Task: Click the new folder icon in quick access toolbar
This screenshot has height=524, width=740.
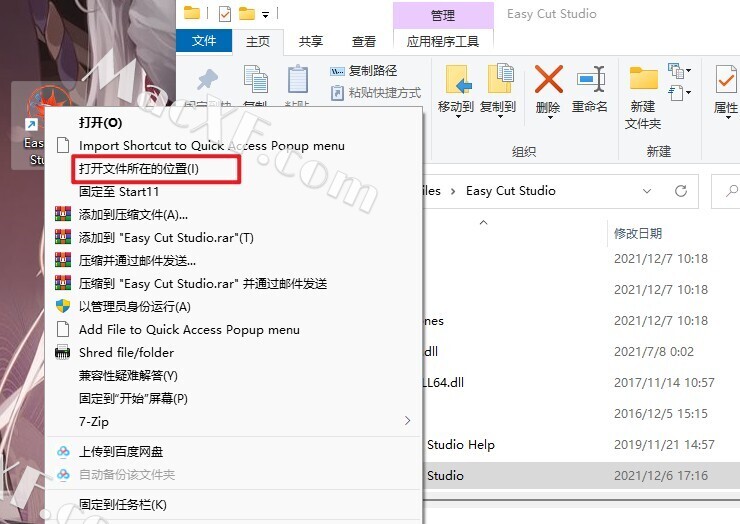Action: pyautogui.click(x=247, y=13)
